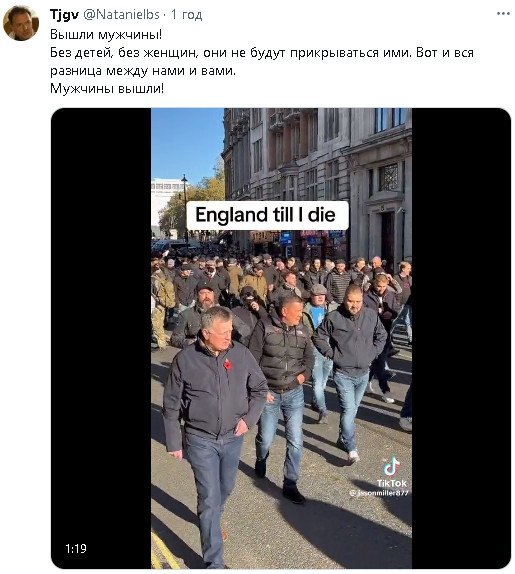Screen dimensions: 515x574
Task: Open the Tjgv display name link
Action: coord(64,15)
